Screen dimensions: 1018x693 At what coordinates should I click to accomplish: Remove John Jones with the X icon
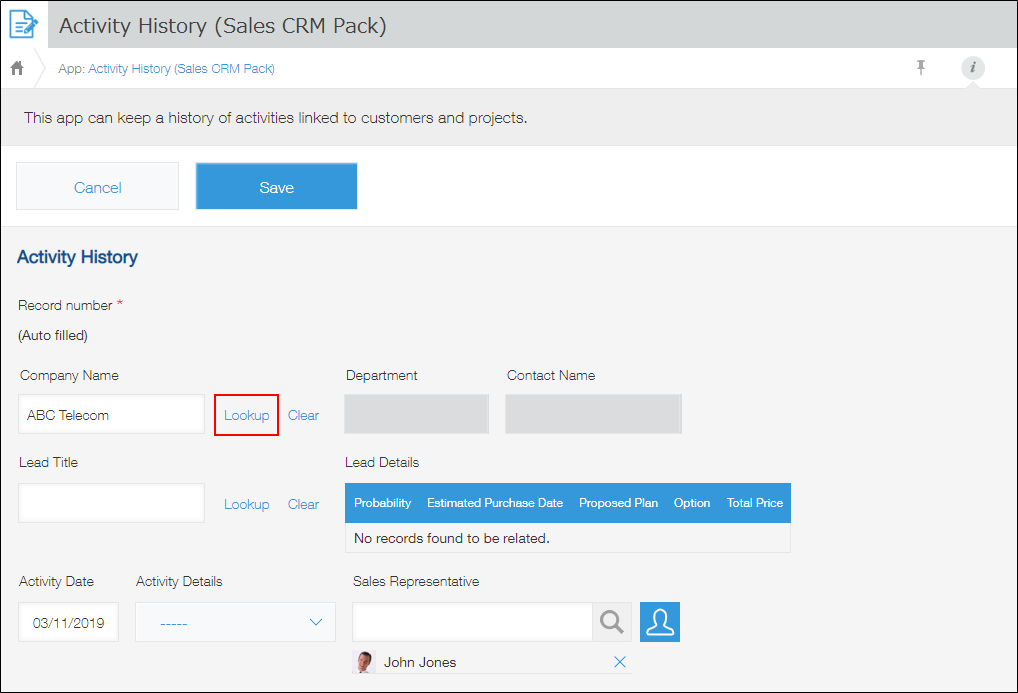(x=620, y=662)
